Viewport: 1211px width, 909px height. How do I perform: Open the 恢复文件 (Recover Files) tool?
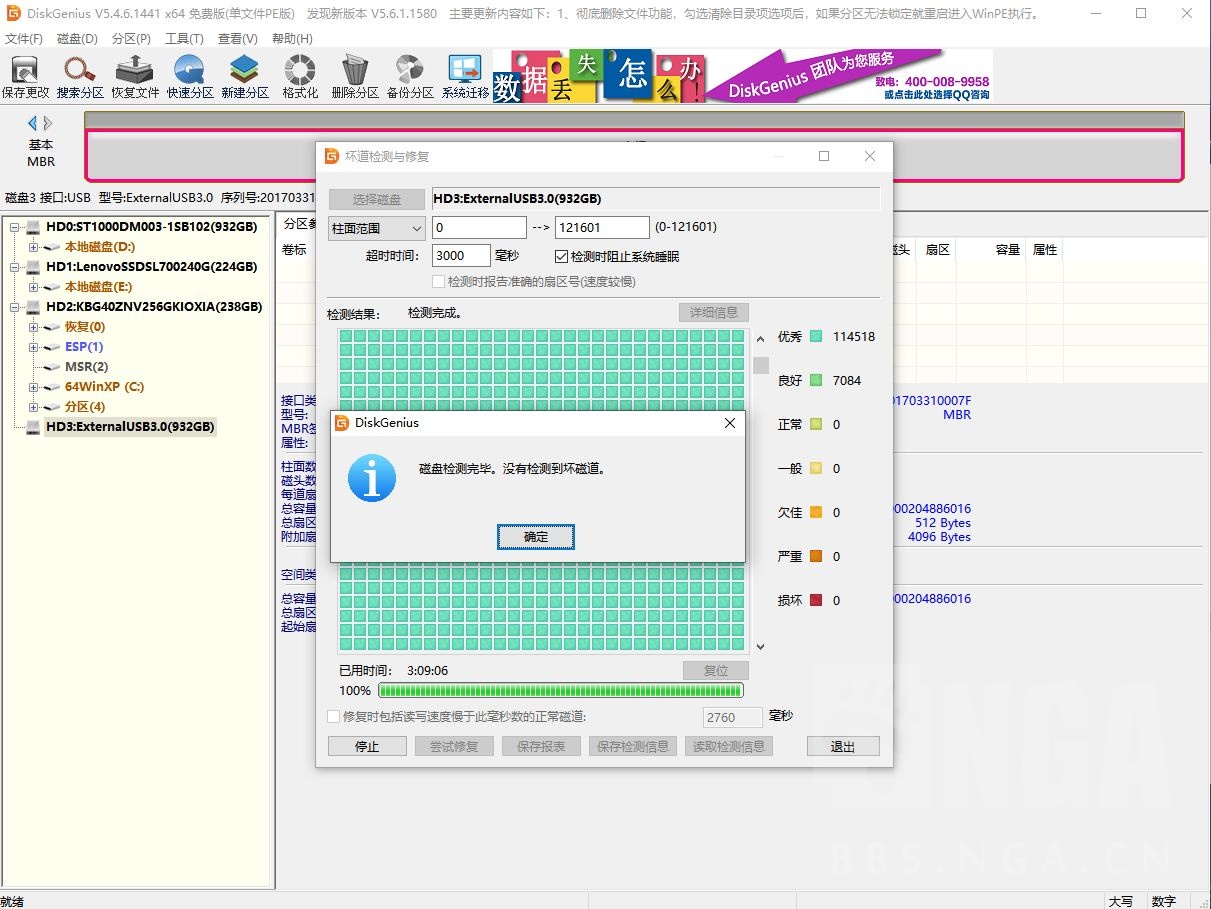(x=135, y=76)
